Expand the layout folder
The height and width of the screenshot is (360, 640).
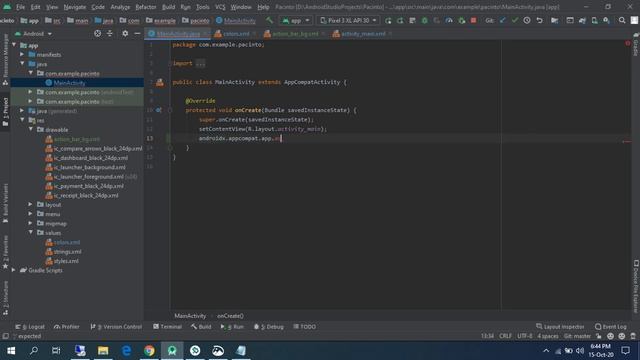click(x=31, y=204)
